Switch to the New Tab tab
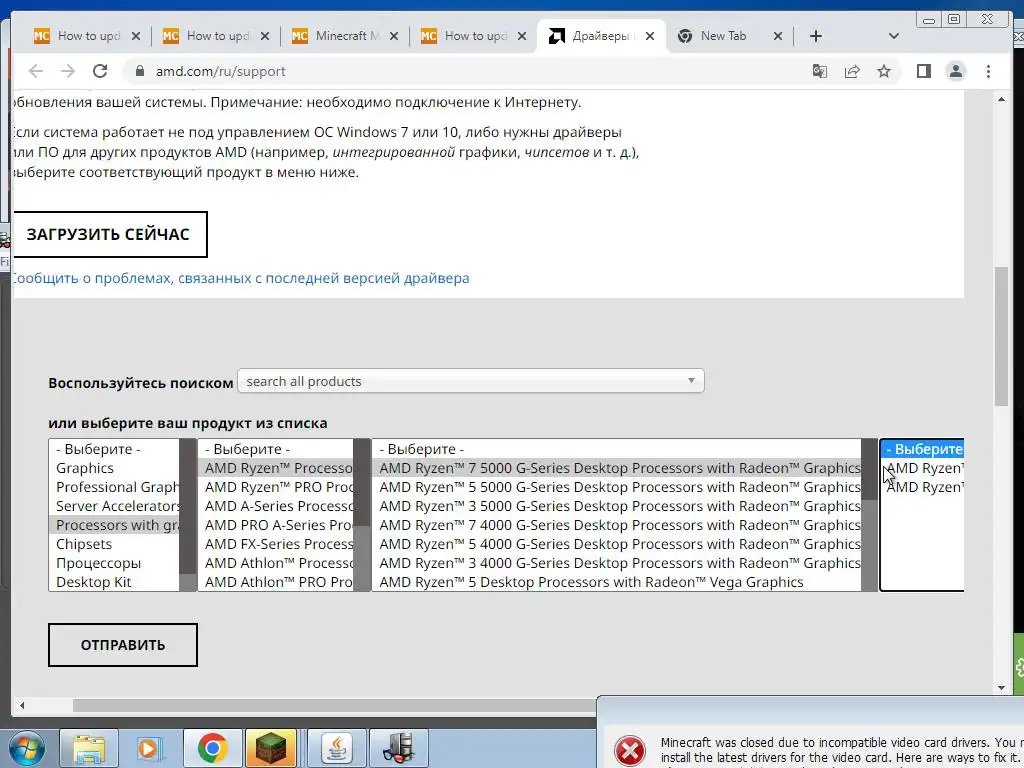1024x768 pixels. click(730, 36)
